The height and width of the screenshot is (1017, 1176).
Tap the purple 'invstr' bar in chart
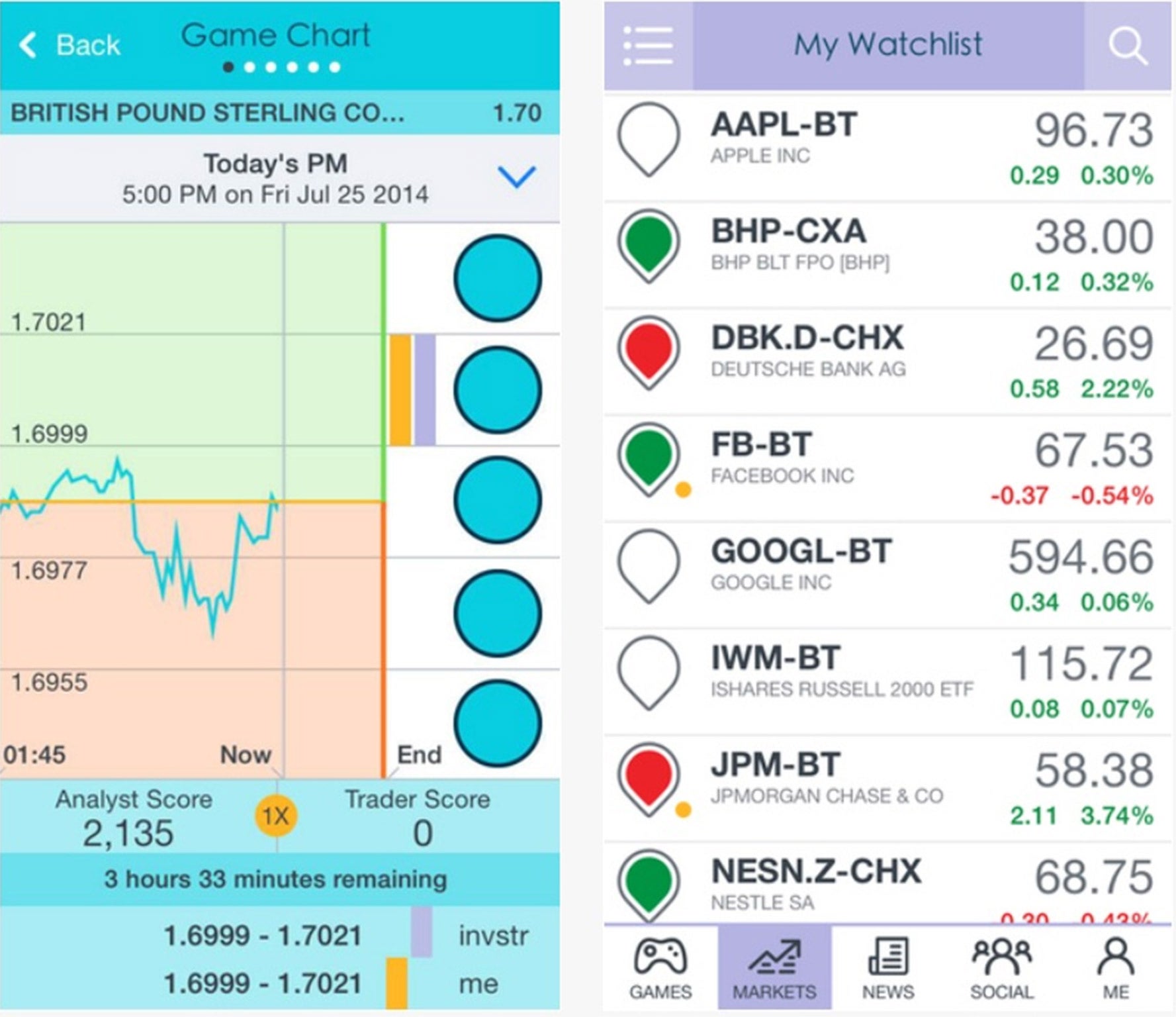[425, 390]
